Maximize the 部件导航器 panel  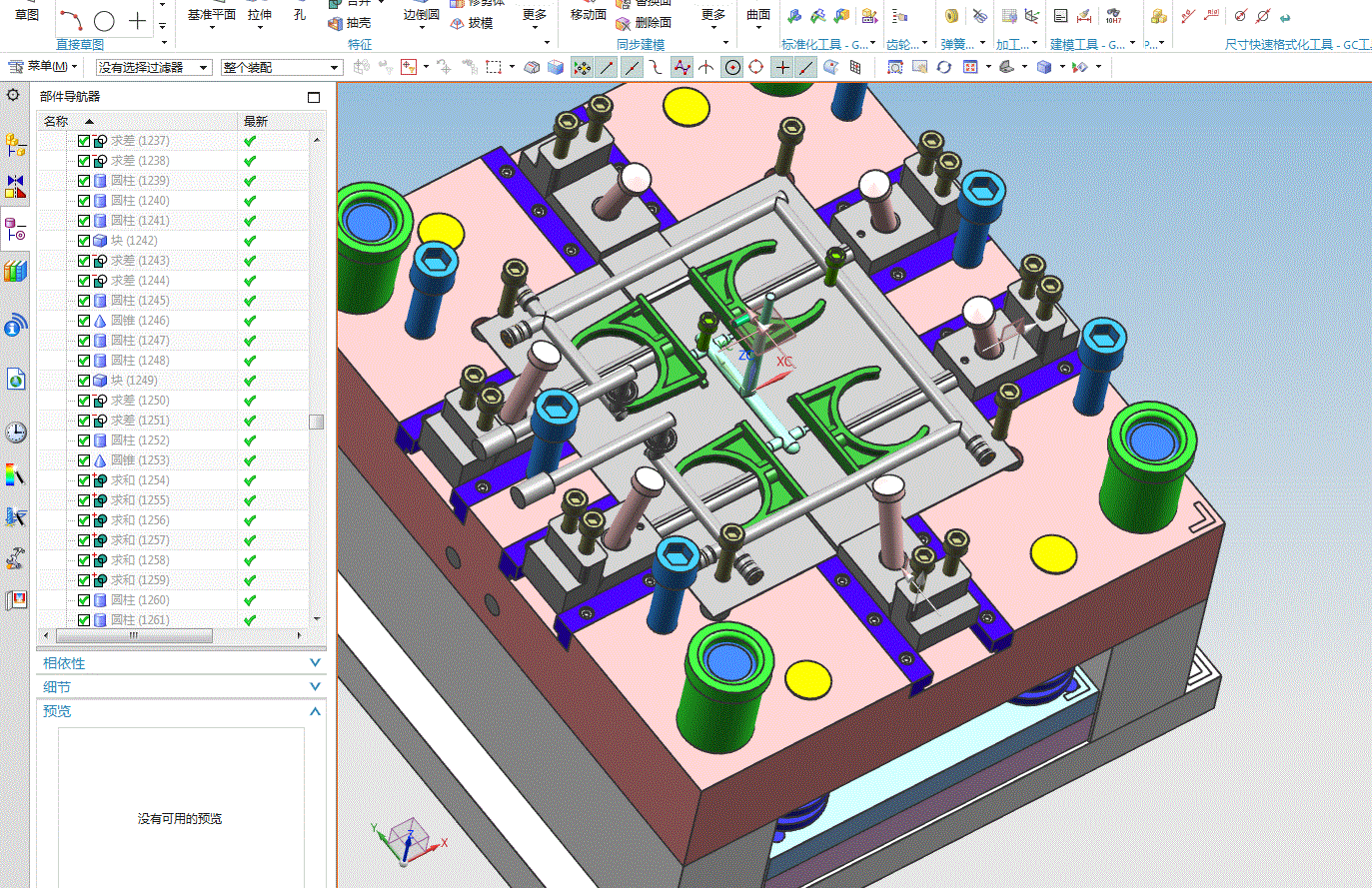pyautogui.click(x=314, y=97)
